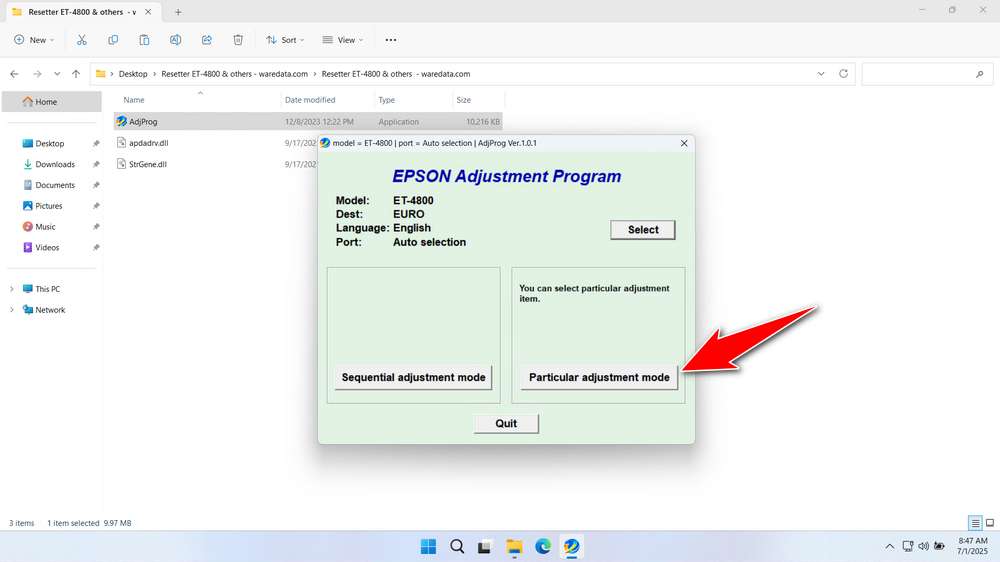
Task: Click Desktop in breadcrumb path
Action: (x=133, y=74)
